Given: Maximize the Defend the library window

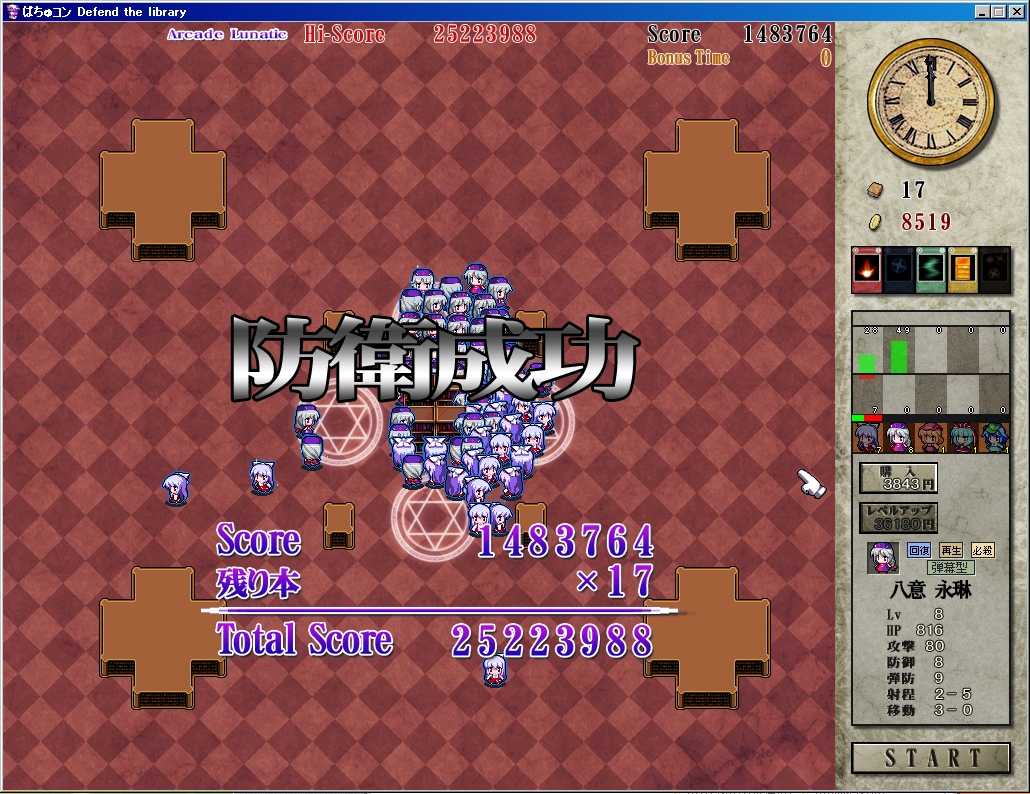Looking at the screenshot, I should pyautogui.click(x=998, y=11).
